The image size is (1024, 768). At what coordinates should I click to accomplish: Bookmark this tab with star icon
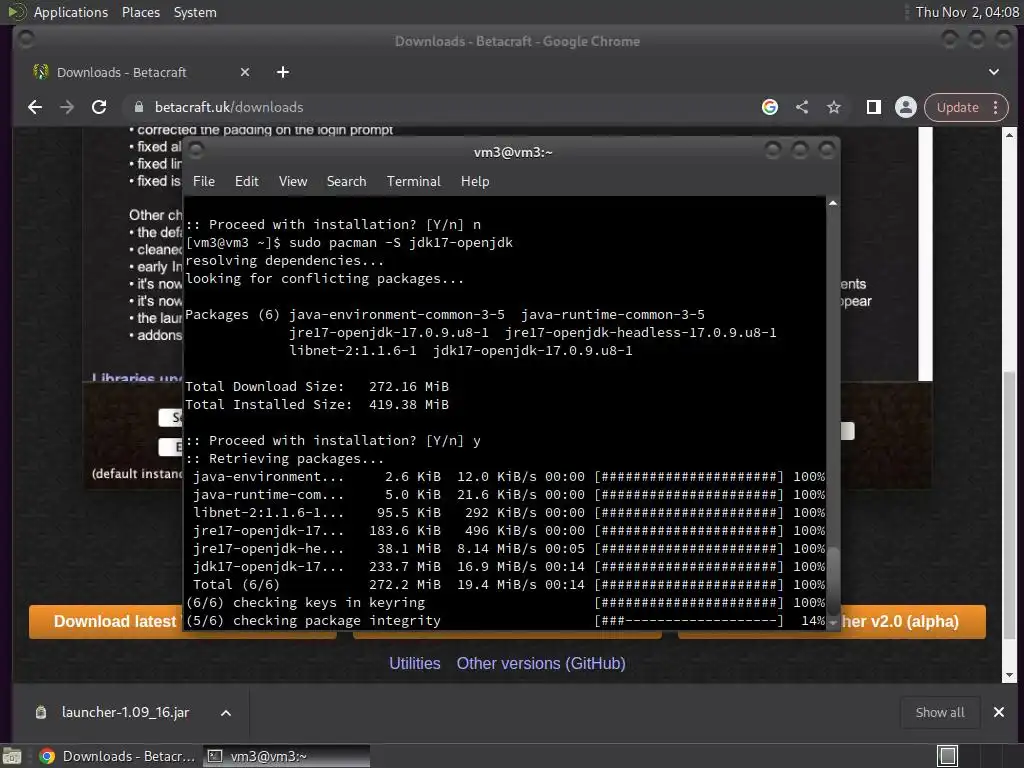834,107
